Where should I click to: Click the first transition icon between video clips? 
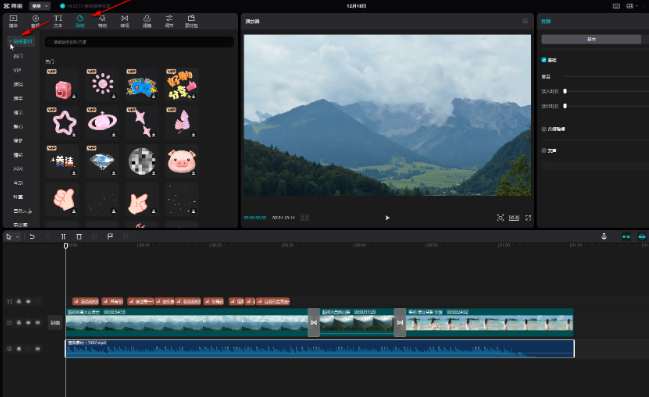314,322
